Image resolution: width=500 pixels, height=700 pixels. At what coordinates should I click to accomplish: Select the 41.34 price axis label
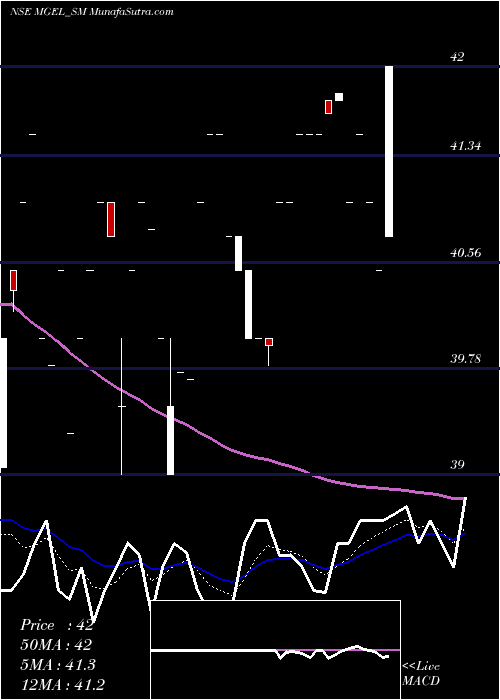click(x=466, y=146)
